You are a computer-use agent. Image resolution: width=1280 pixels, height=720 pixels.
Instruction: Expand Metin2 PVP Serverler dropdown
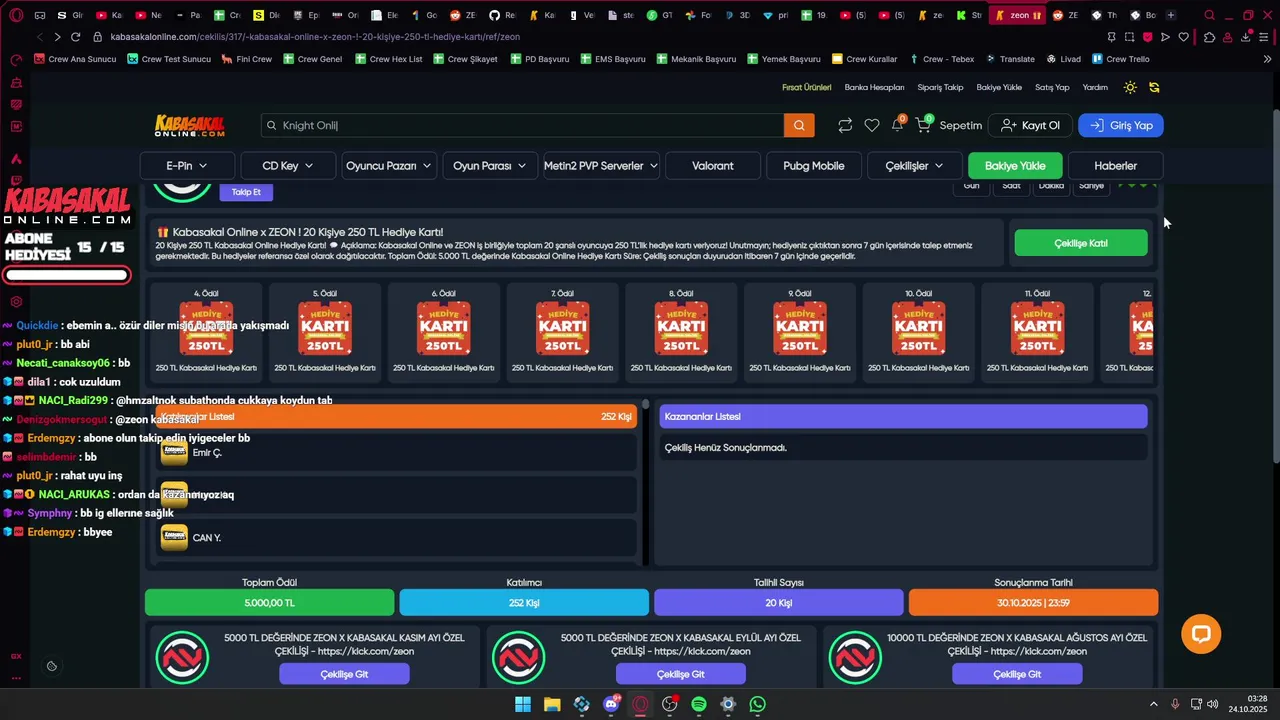tap(601, 166)
